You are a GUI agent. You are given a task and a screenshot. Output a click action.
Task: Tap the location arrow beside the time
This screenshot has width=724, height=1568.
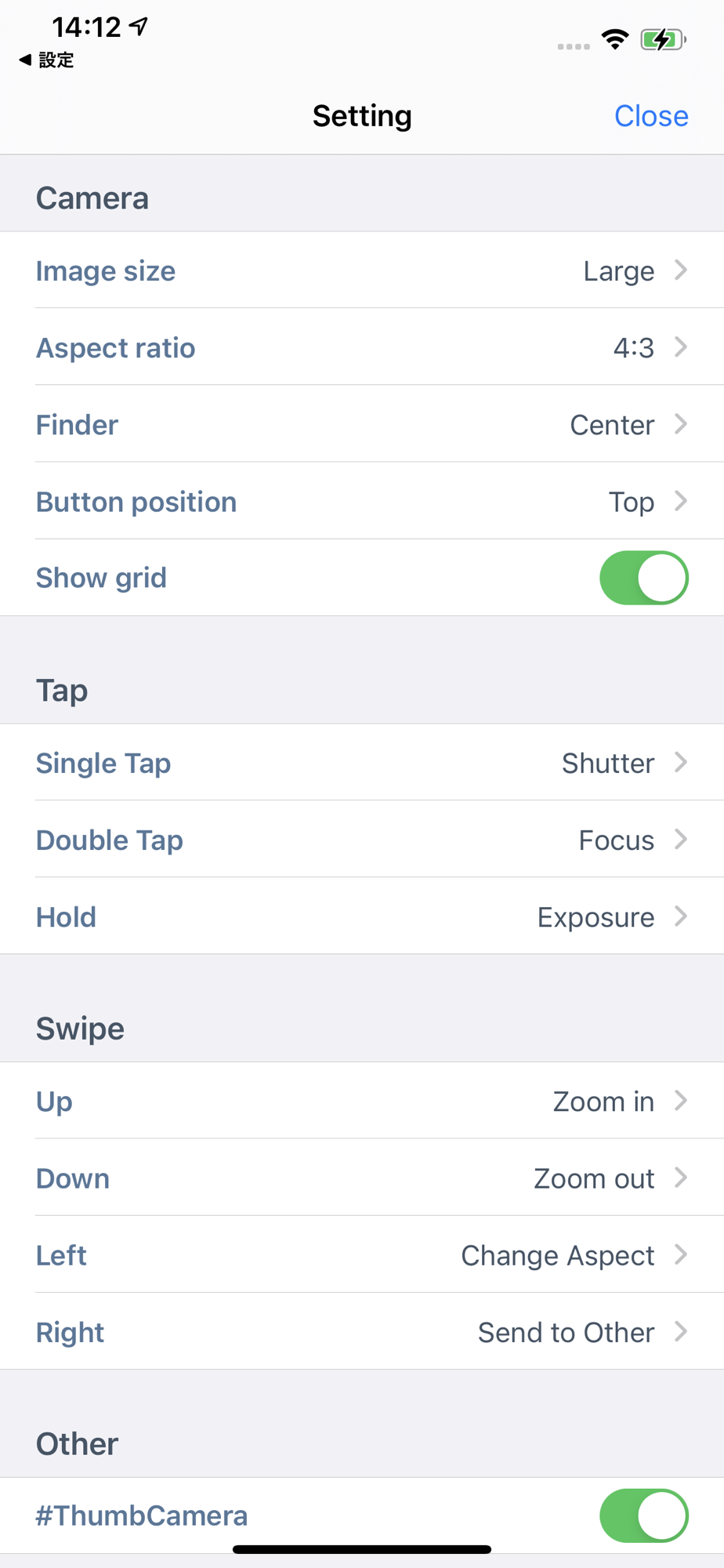(139, 27)
